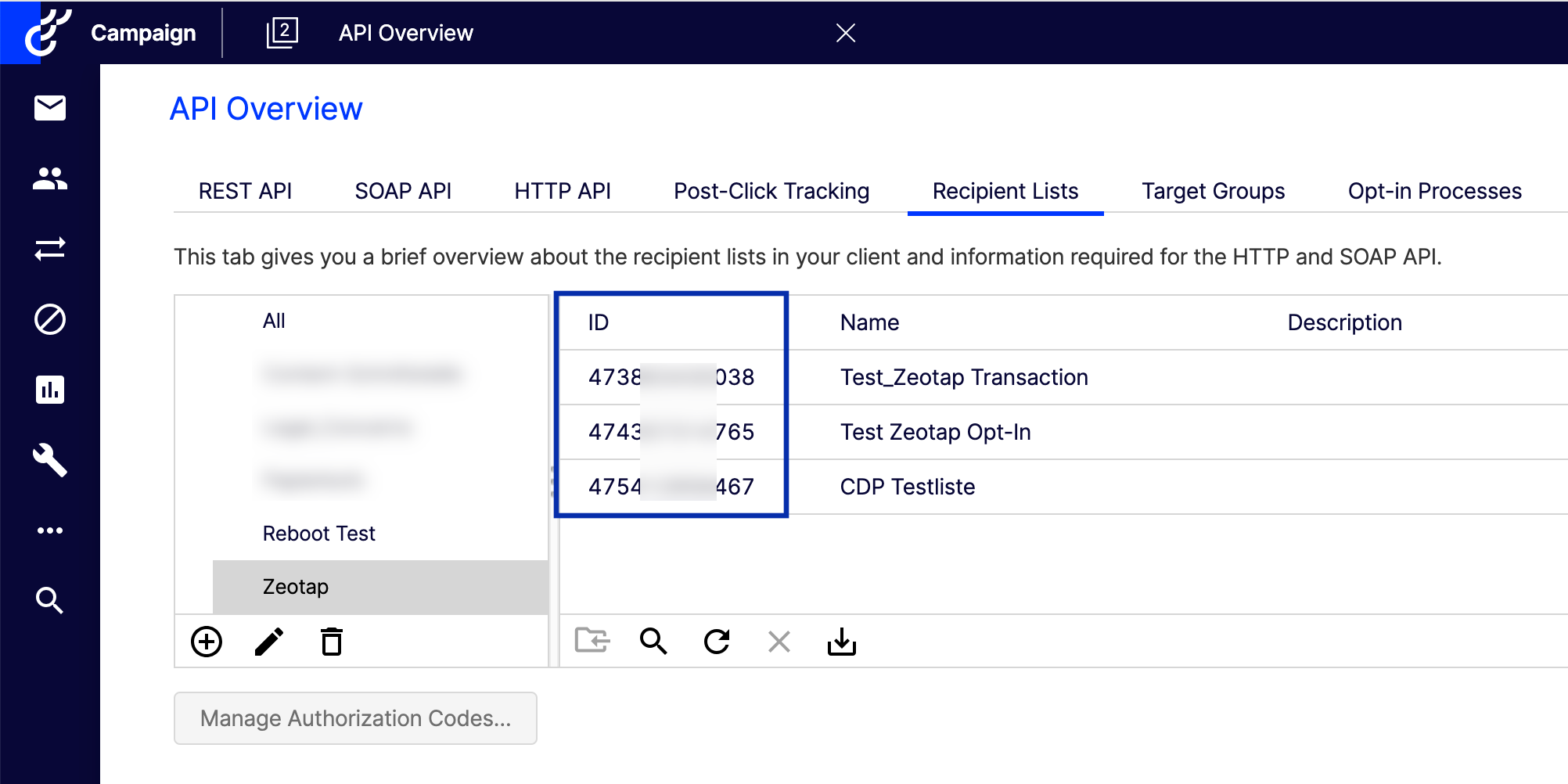Select the All folder
This screenshot has width=1568, height=784.
pyautogui.click(x=274, y=321)
